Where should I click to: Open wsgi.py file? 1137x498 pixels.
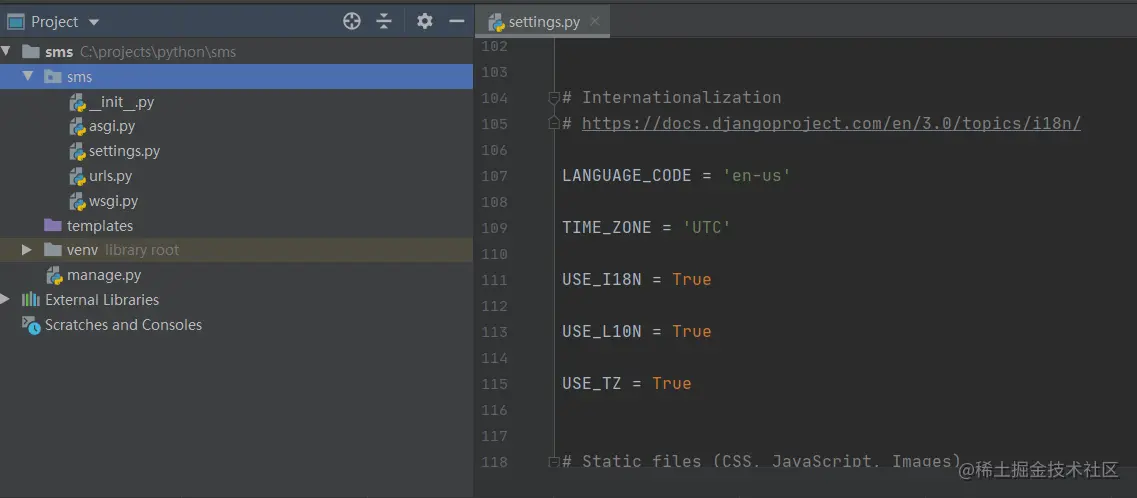(113, 201)
